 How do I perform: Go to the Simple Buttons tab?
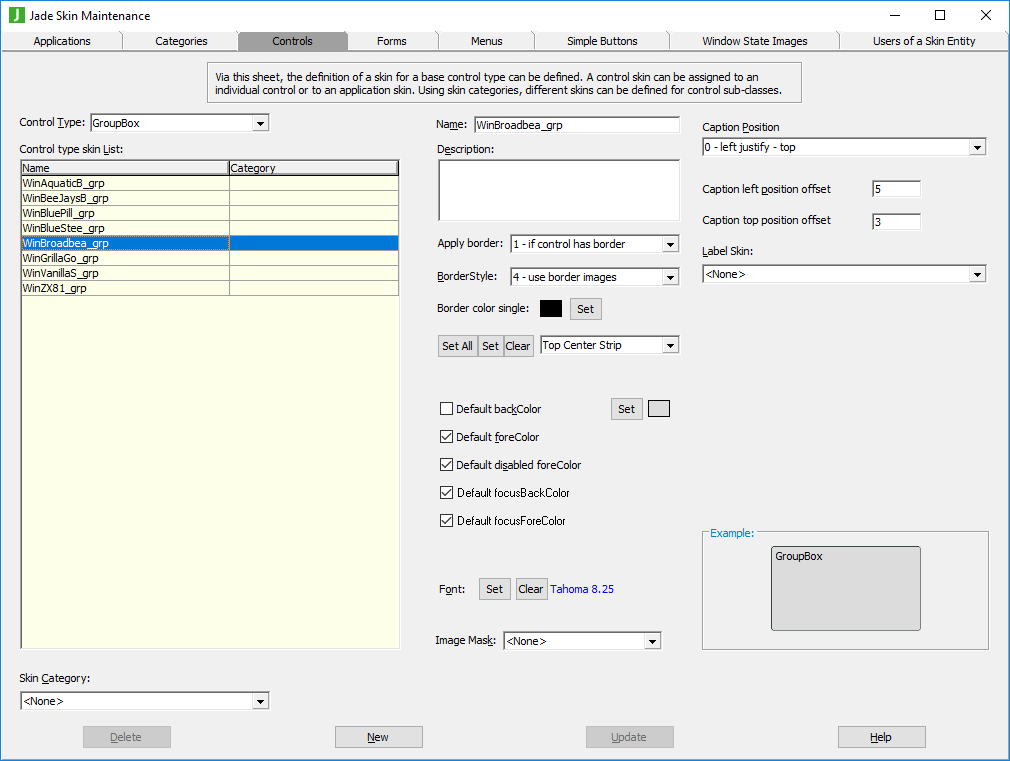(x=602, y=41)
